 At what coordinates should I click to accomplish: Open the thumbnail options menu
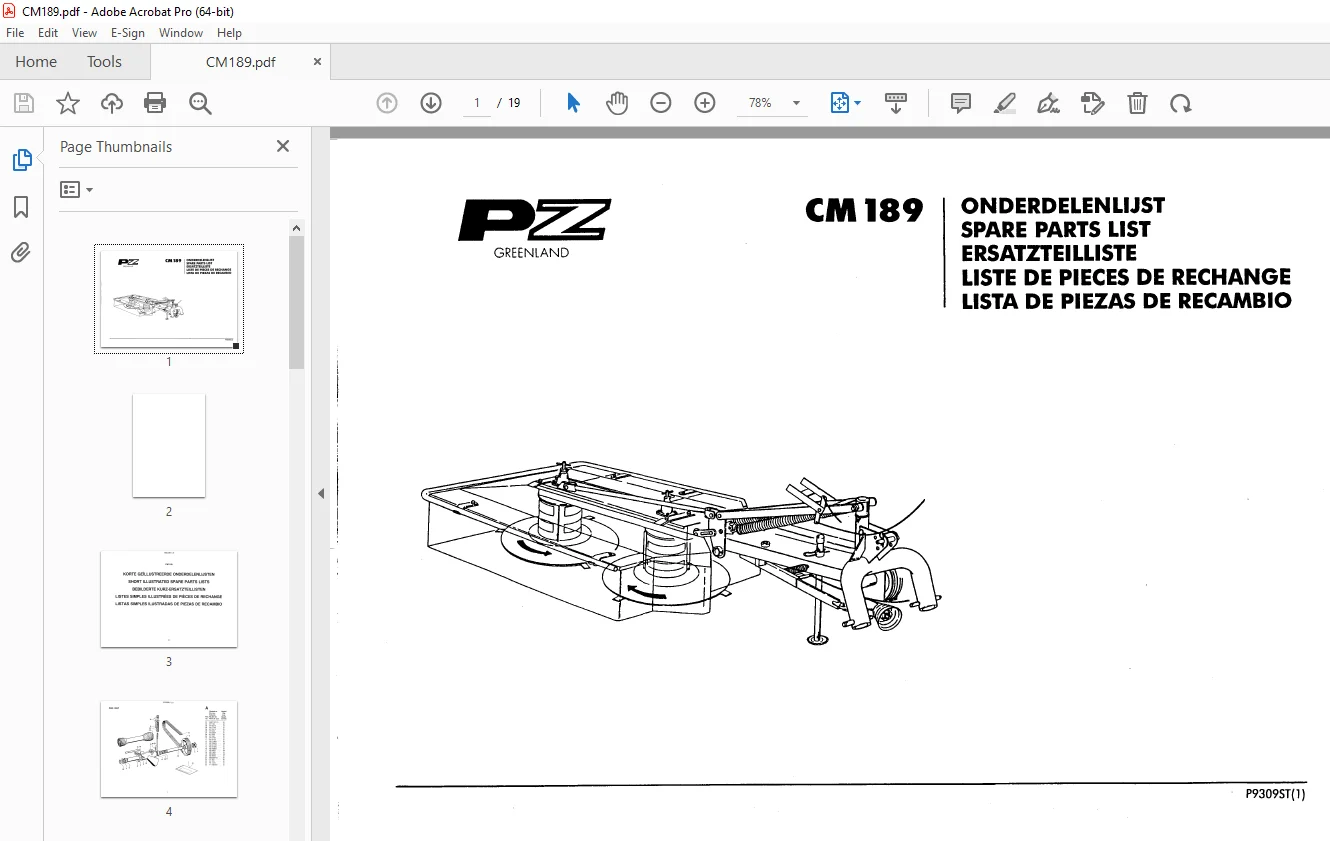coord(76,189)
